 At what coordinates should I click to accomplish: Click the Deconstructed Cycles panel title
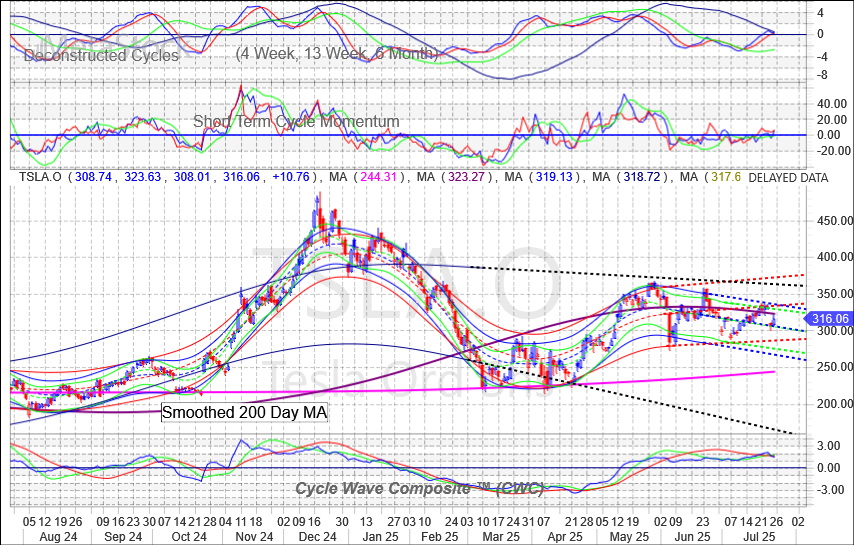click(101, 56)
